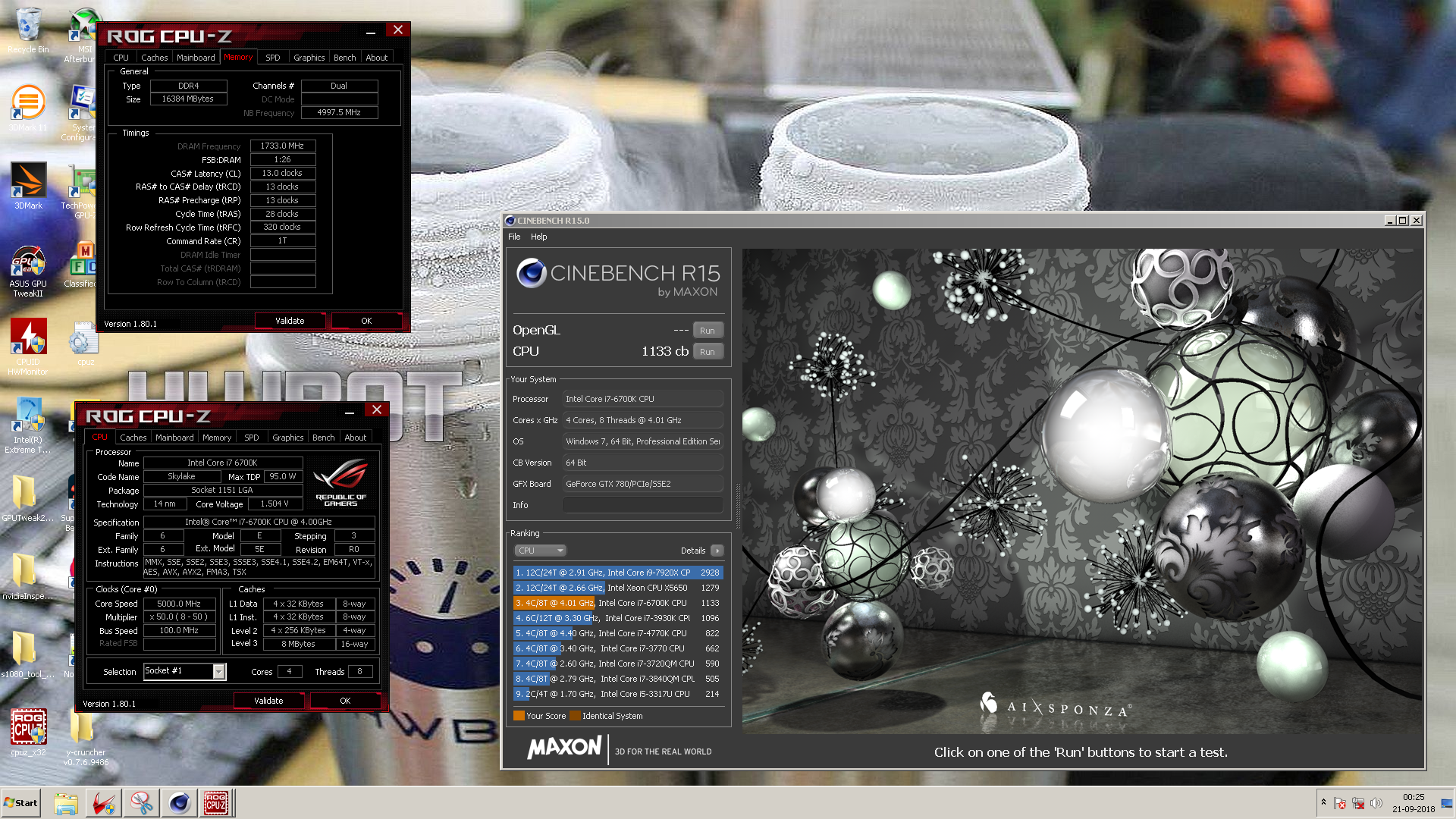Click OK in the Memory CPU-Z window

click(366, 321)
